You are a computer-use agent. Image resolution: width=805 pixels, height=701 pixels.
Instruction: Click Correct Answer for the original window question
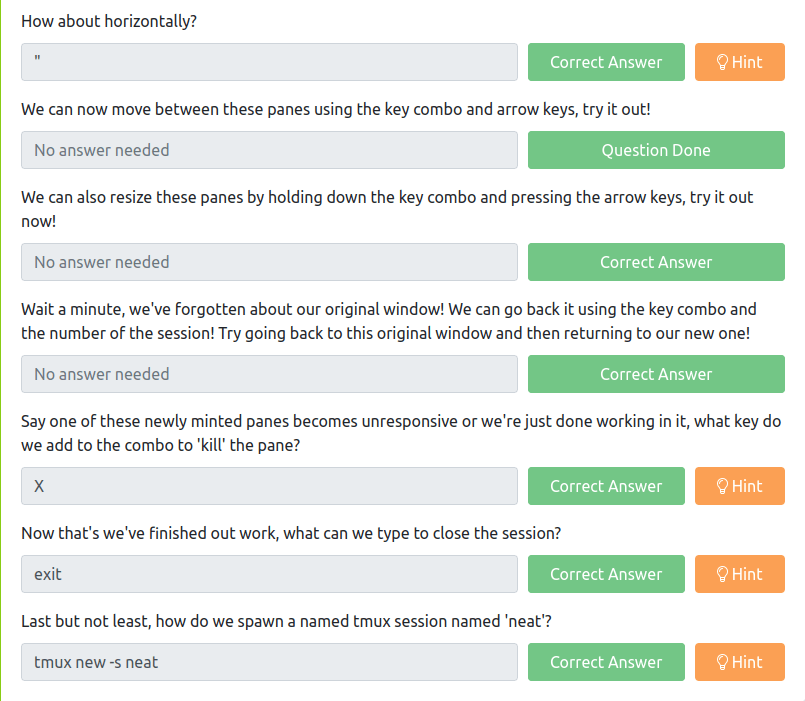click(656, 374)
